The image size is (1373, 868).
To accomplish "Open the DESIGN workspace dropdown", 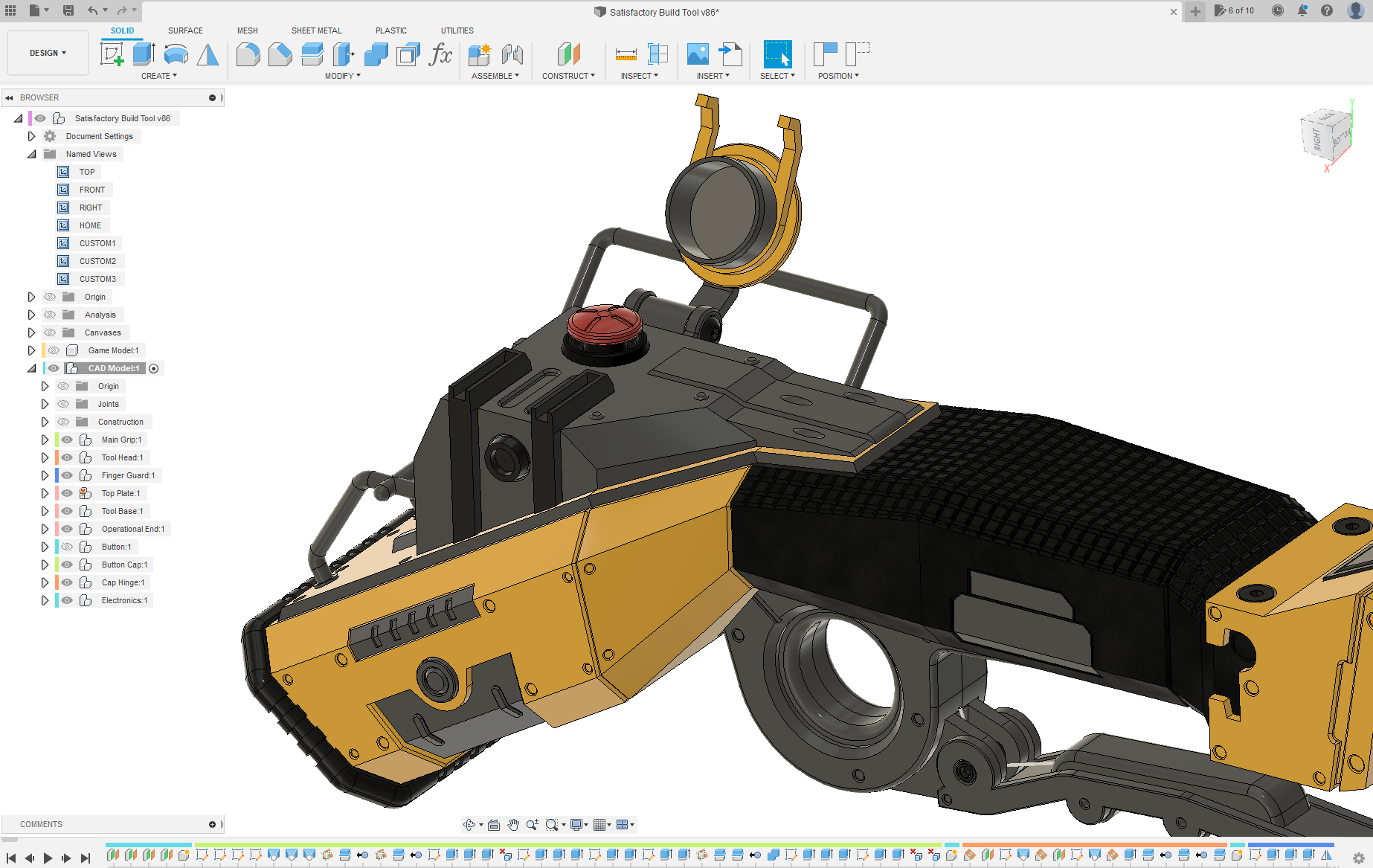I will pos(48,54).
